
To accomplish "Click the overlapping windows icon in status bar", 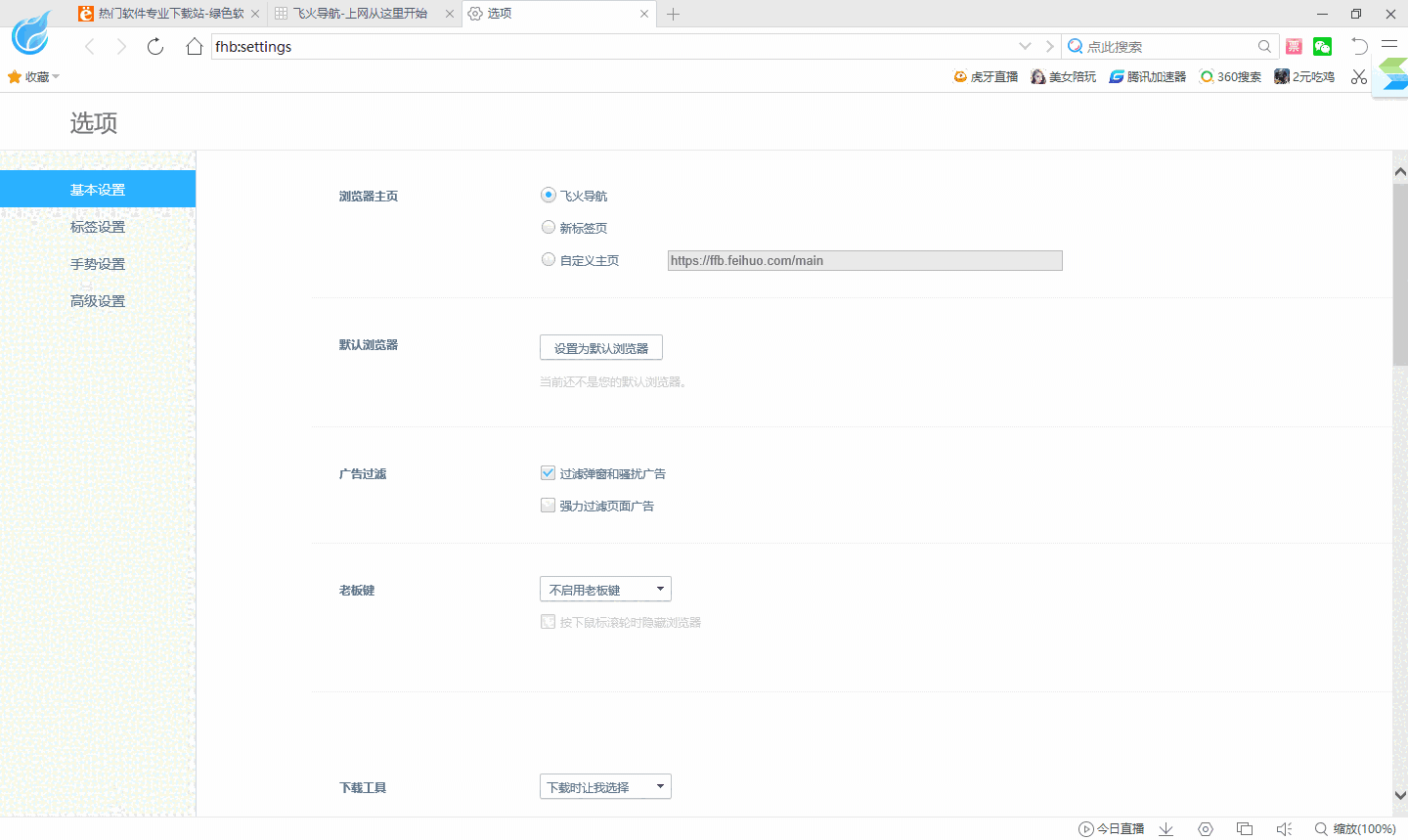I will point(1245,829).
